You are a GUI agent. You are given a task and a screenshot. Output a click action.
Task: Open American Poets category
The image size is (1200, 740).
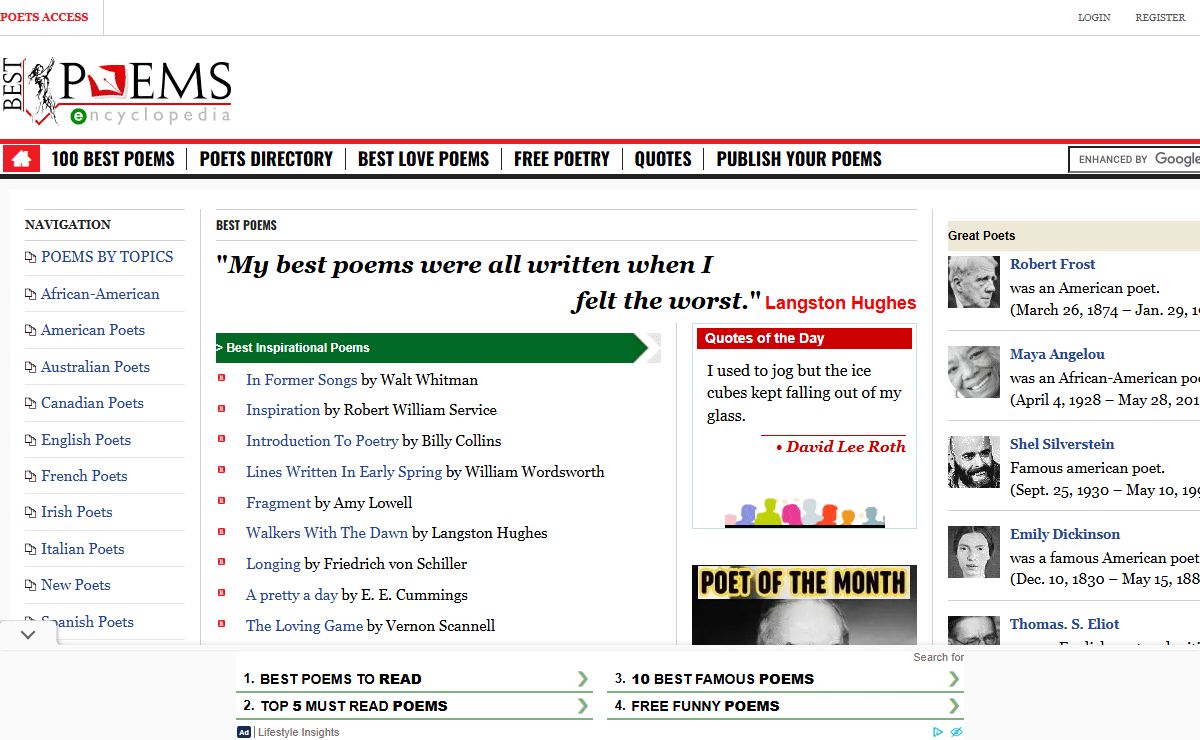coord(93,330)
